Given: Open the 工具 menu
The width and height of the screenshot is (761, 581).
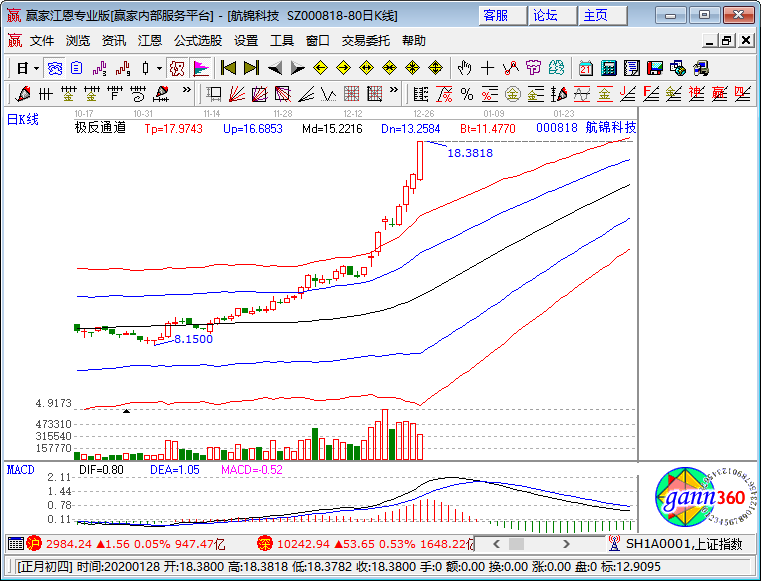Looking at the screenshot, I should coord(281,41).
